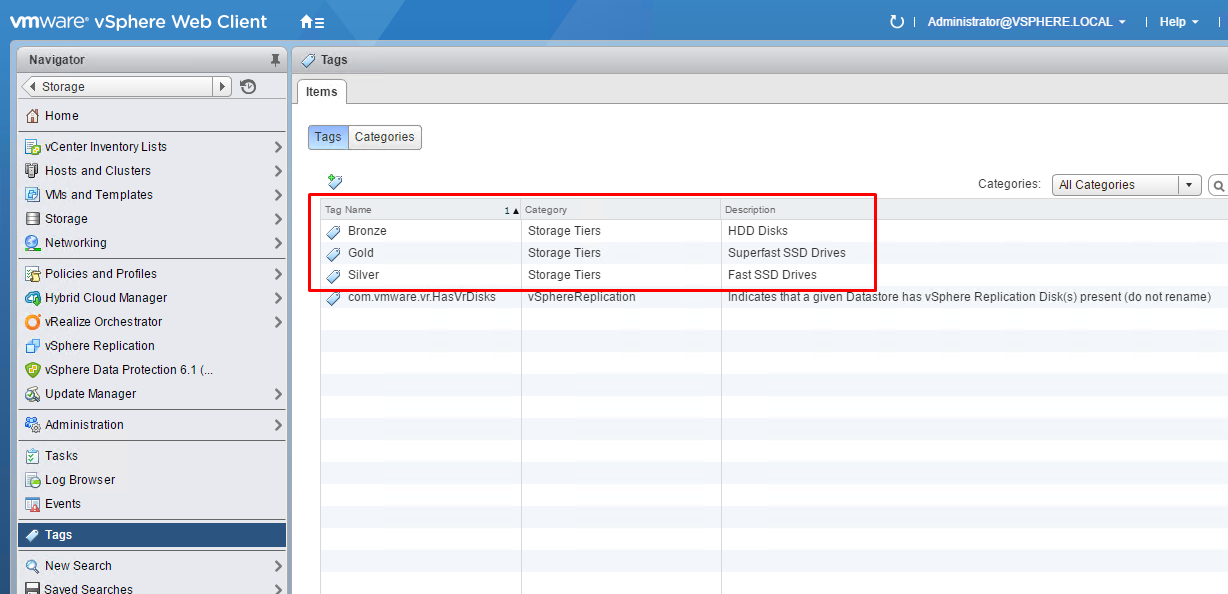Click Update Manager icon
This screenshot has width=1228, height=594.
tap(33, 394)
